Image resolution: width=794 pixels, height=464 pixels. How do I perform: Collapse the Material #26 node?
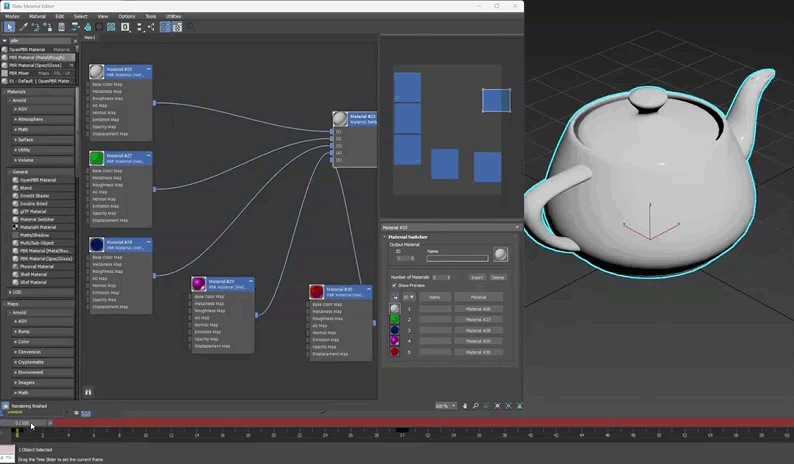pyautogui.click(x=148, y=69)
